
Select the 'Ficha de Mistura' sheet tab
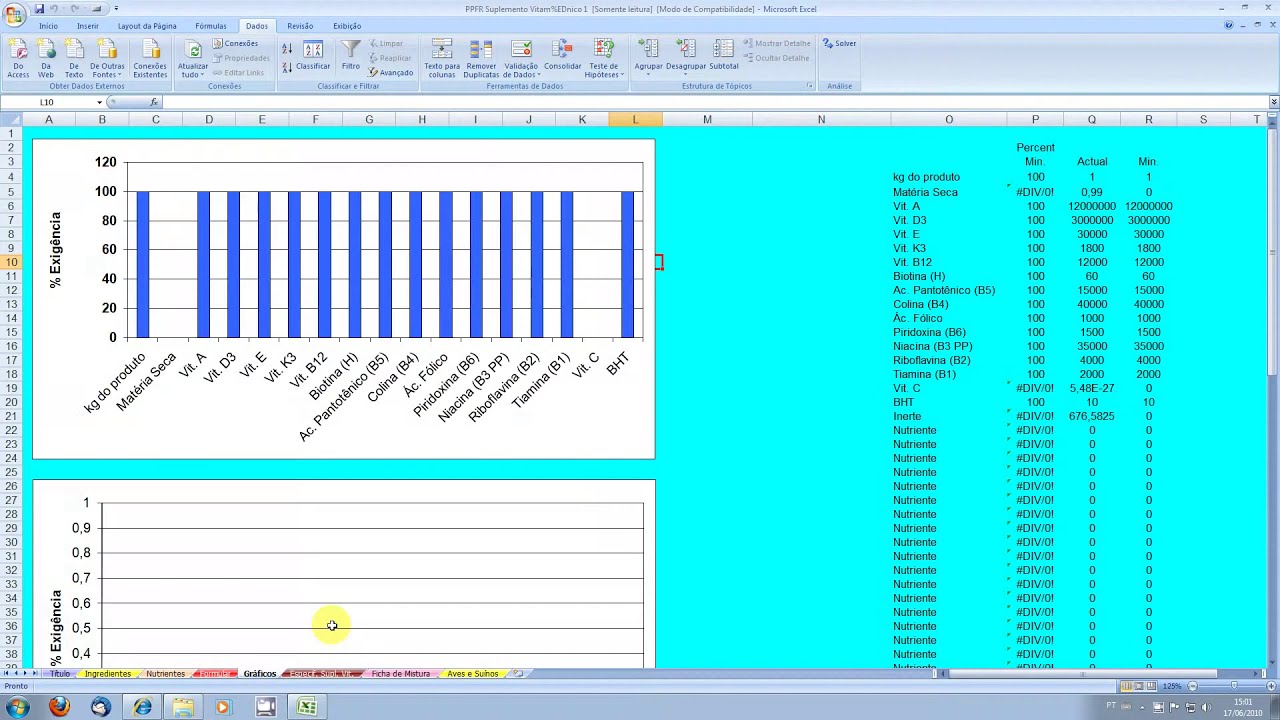(401, 674)
